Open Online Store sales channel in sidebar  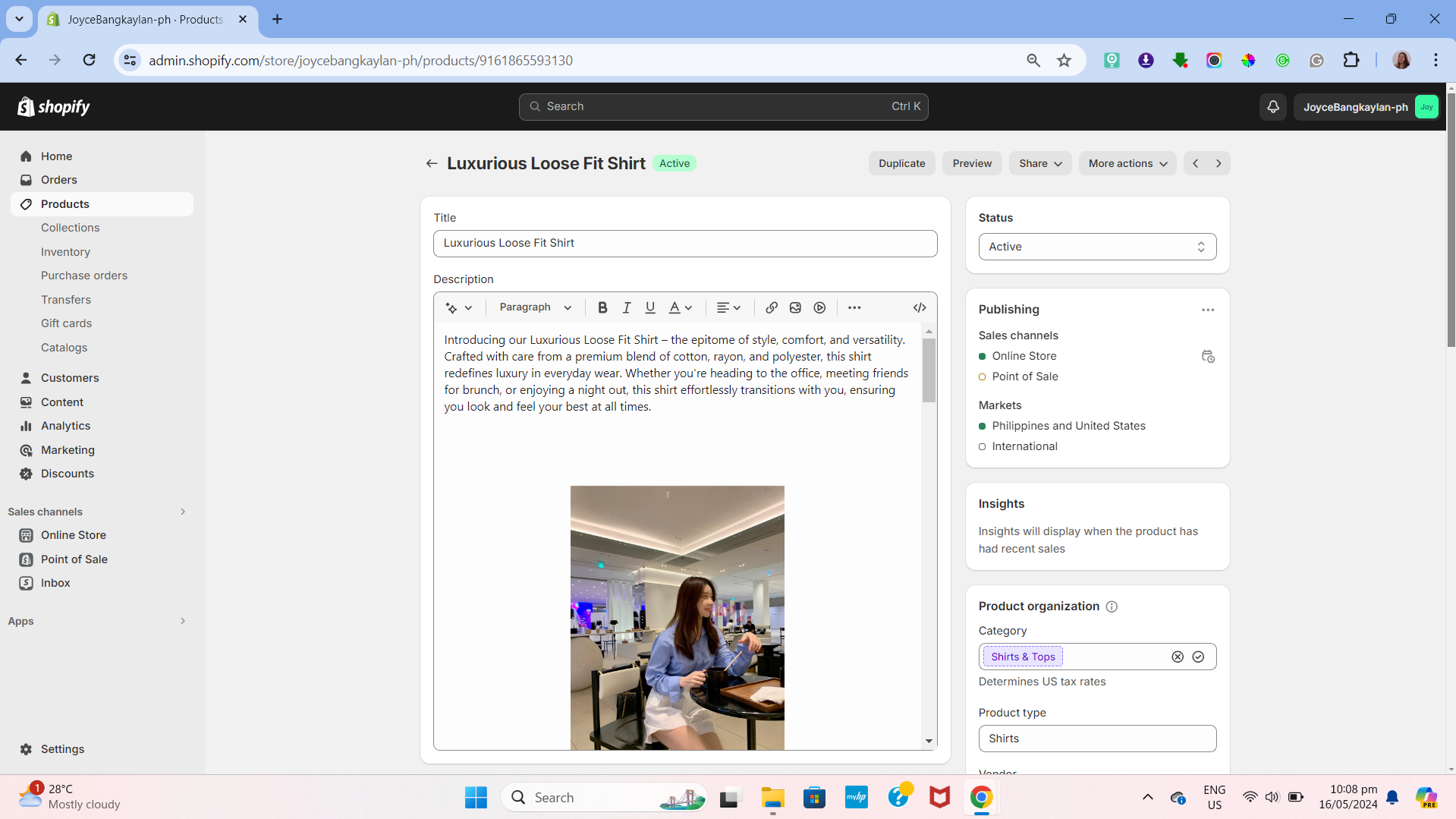102,535
